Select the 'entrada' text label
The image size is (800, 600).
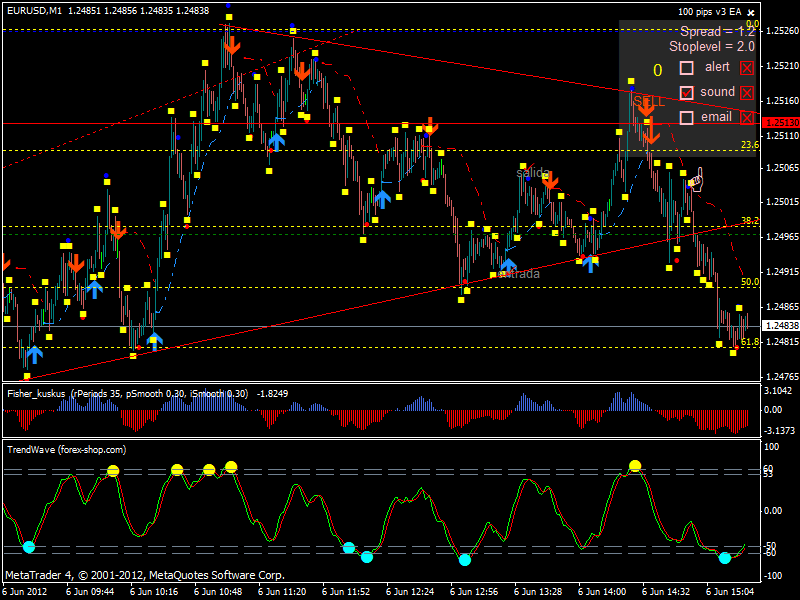point(519,274)
